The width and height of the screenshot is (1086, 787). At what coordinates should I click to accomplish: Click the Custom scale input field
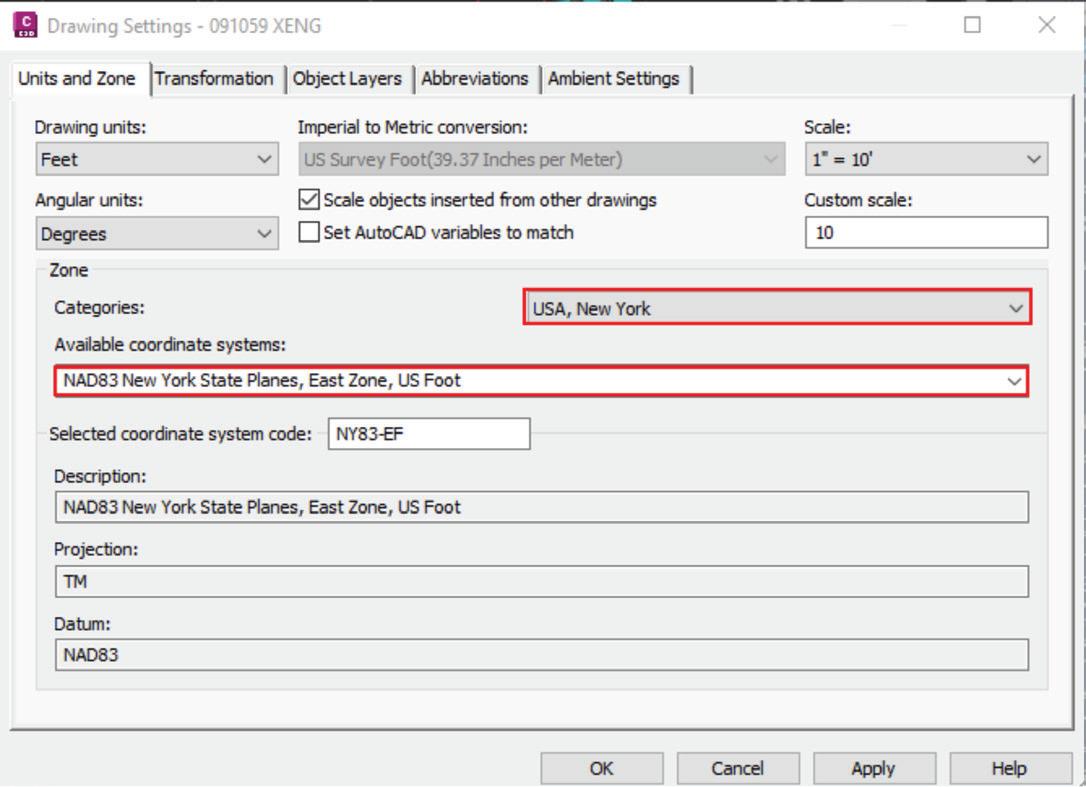926,233
